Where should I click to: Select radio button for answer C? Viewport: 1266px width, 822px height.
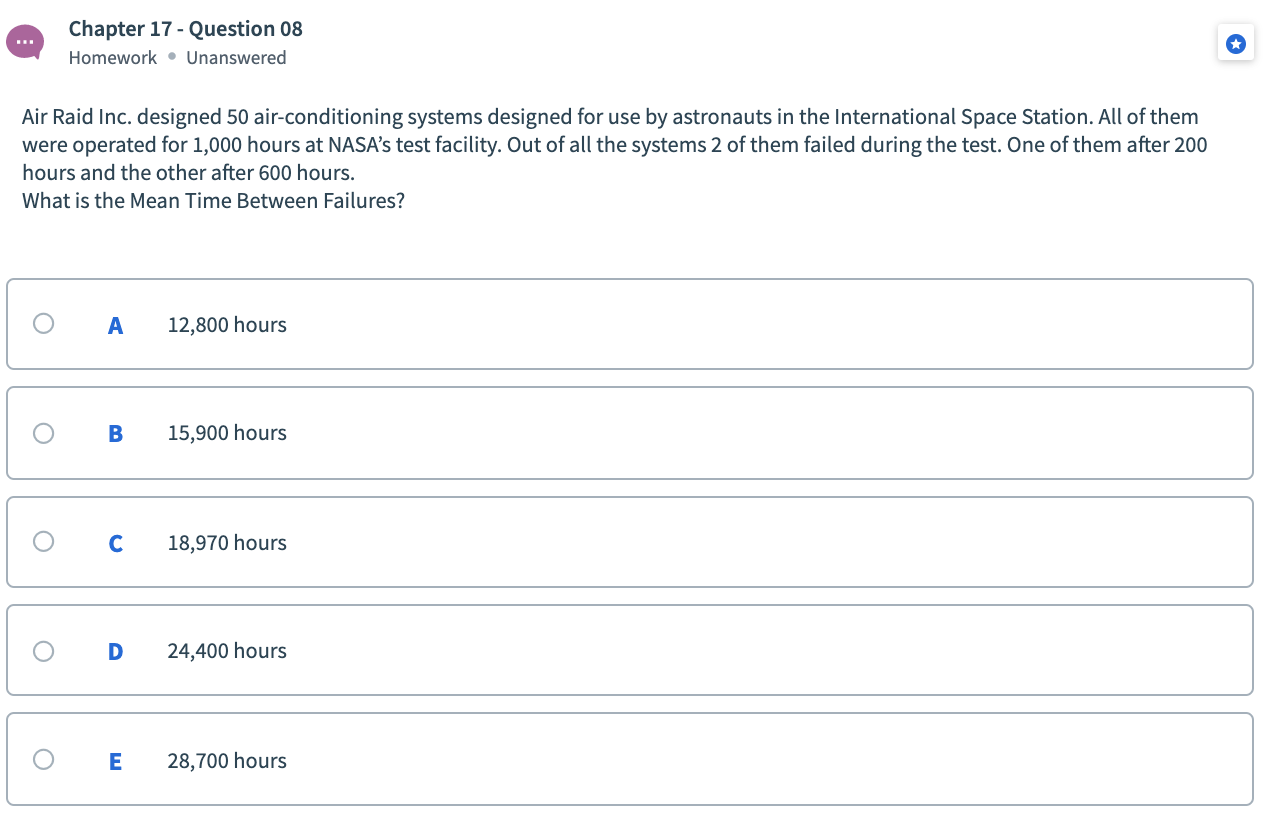tap(42, 541)
